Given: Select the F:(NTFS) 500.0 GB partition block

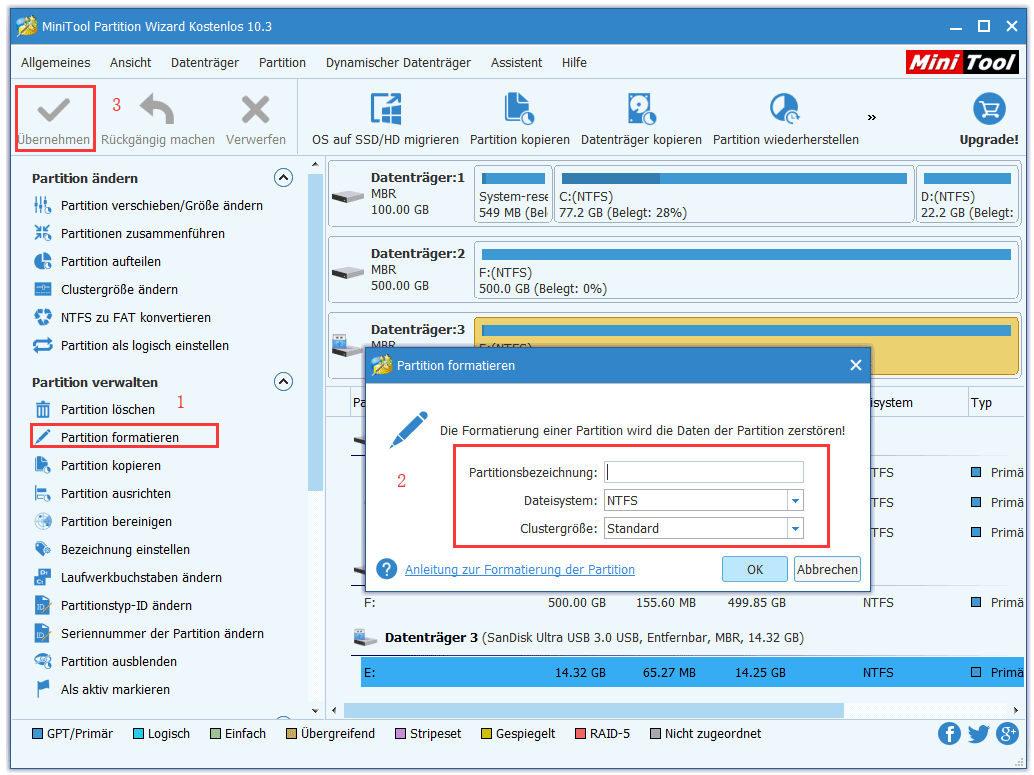Looking at the screenshot, I should (x=746, y=270).
